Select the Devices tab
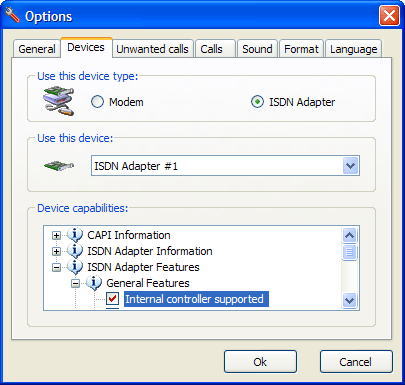This screenshot has height=385, width=405. [86, 47]
